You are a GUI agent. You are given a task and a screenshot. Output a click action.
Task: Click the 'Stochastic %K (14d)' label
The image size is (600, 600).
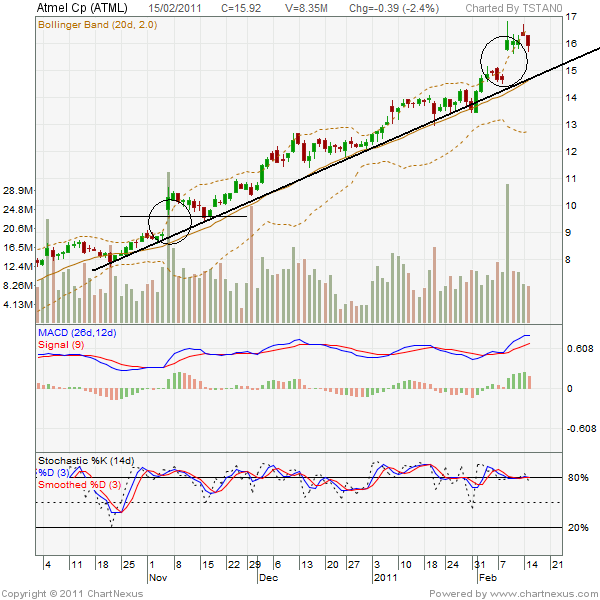[x=86, y=460]
